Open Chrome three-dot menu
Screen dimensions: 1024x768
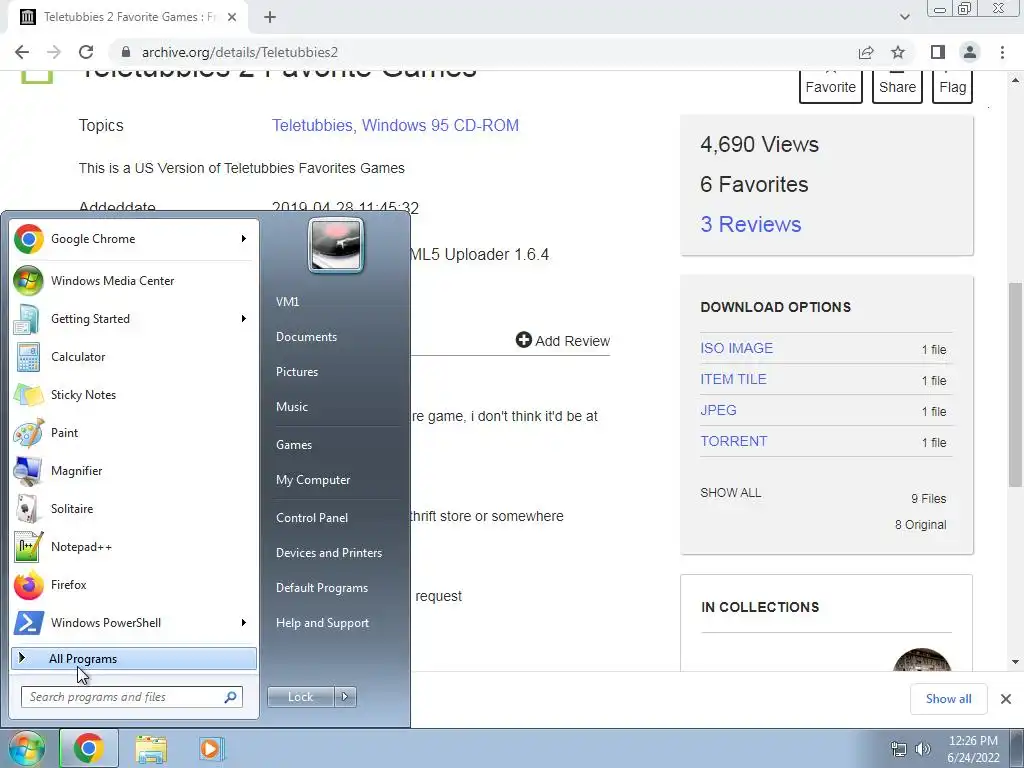click(1002, 52)
